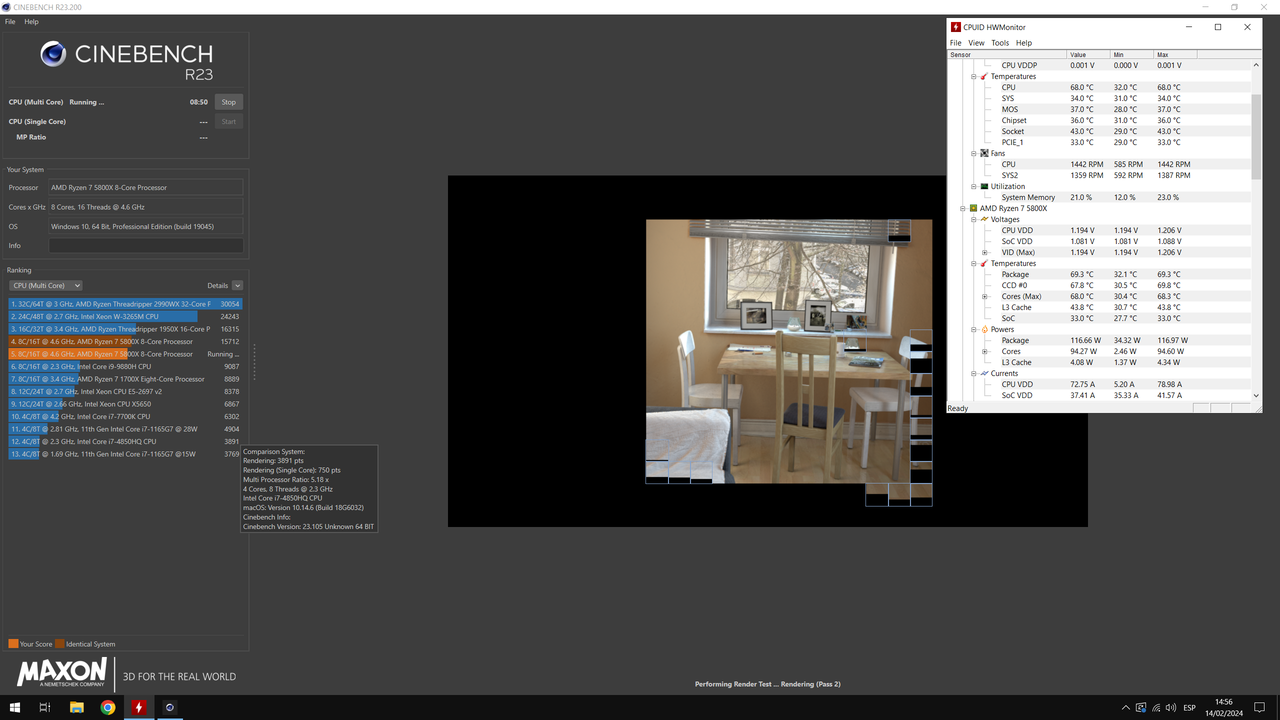Click the HWMonitor scrollbar down arrow
The width and height of the screenshot is (1280, 720).
tap(1257, 396)
